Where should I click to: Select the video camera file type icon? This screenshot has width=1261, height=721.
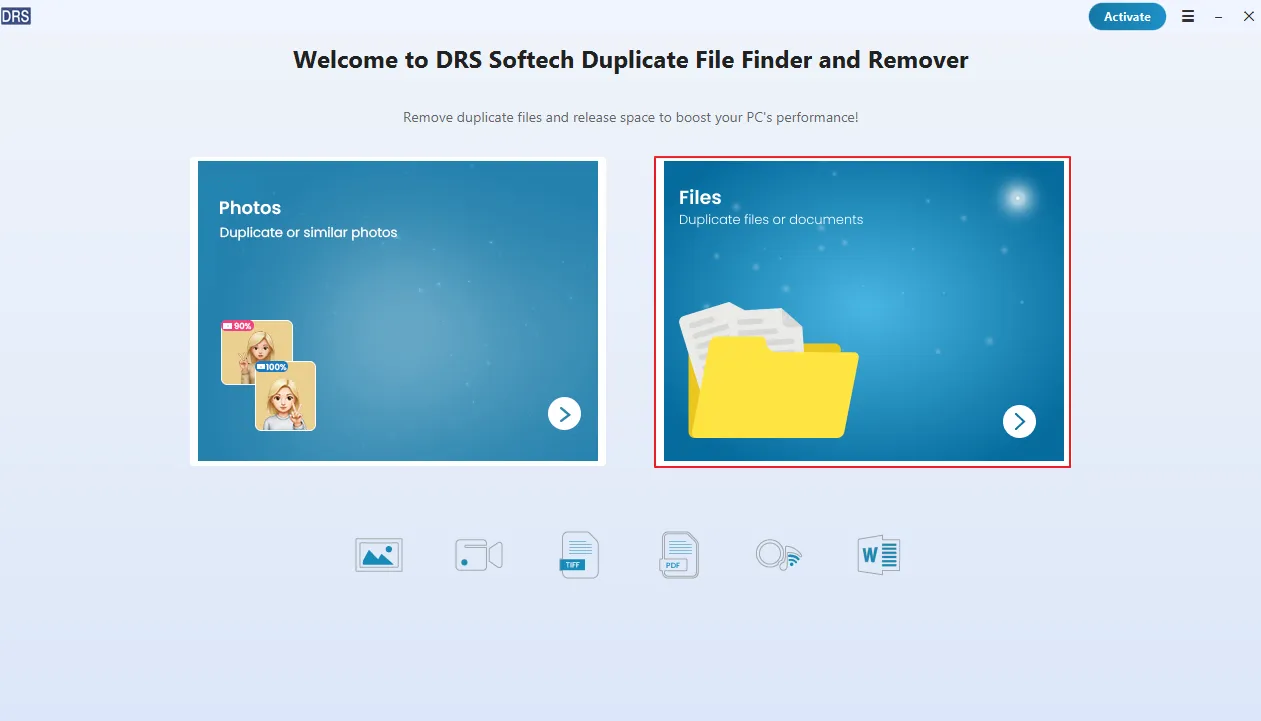click(x=478, y=555)
